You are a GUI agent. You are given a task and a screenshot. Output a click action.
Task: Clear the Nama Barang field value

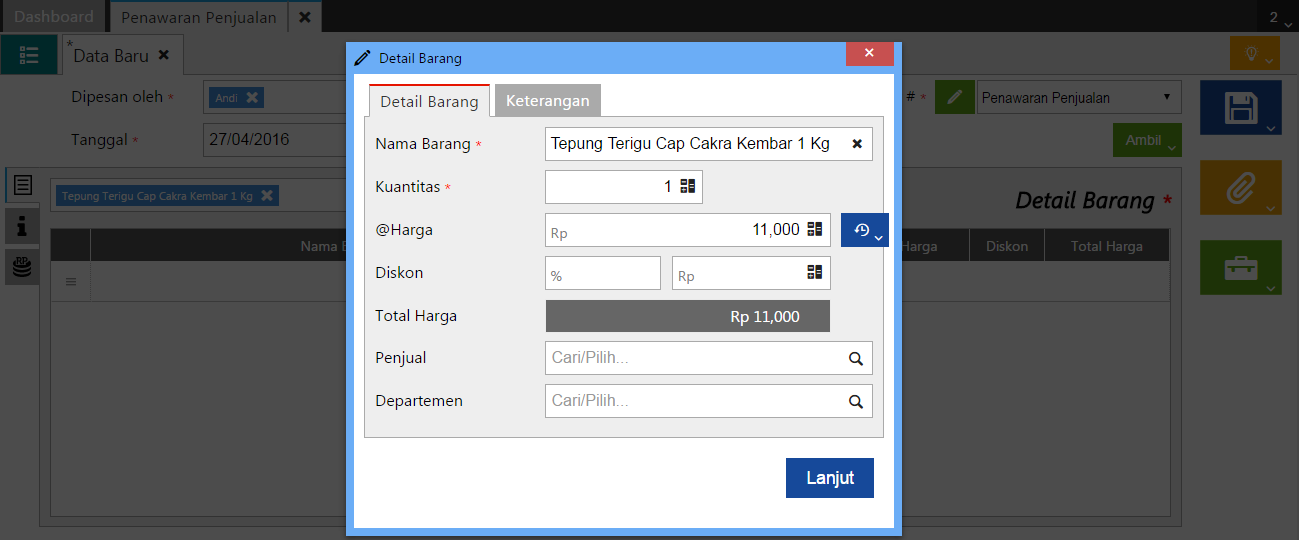pyautogui.click(x=857, y=144)
